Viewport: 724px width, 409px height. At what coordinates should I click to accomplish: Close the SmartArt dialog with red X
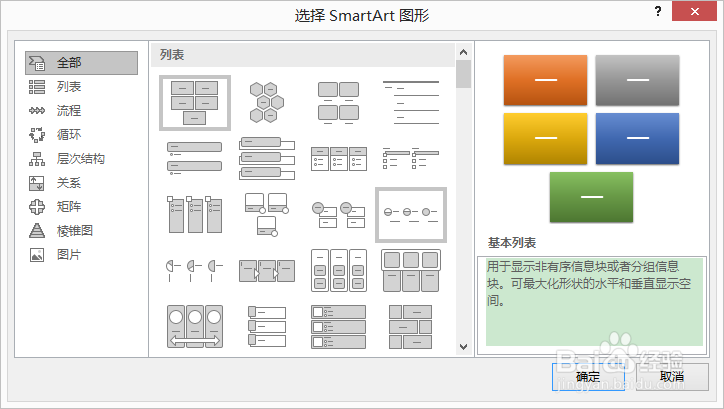click(694, 12)
